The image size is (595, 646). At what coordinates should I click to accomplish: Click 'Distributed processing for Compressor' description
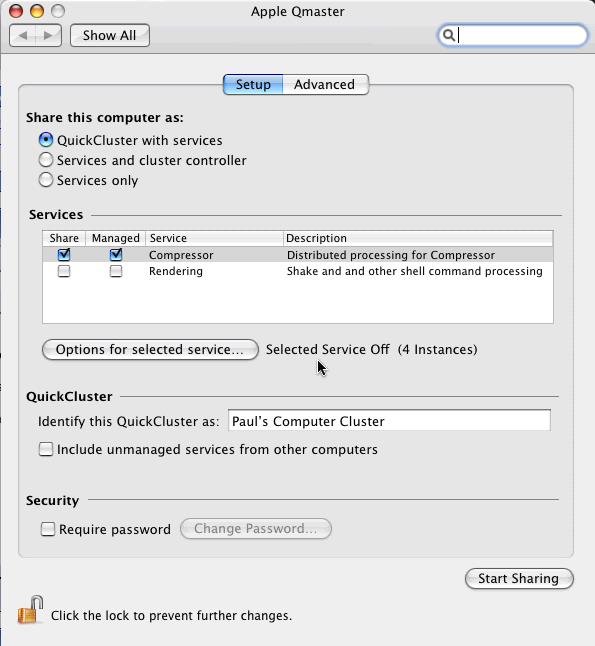[x=391, y=255]
